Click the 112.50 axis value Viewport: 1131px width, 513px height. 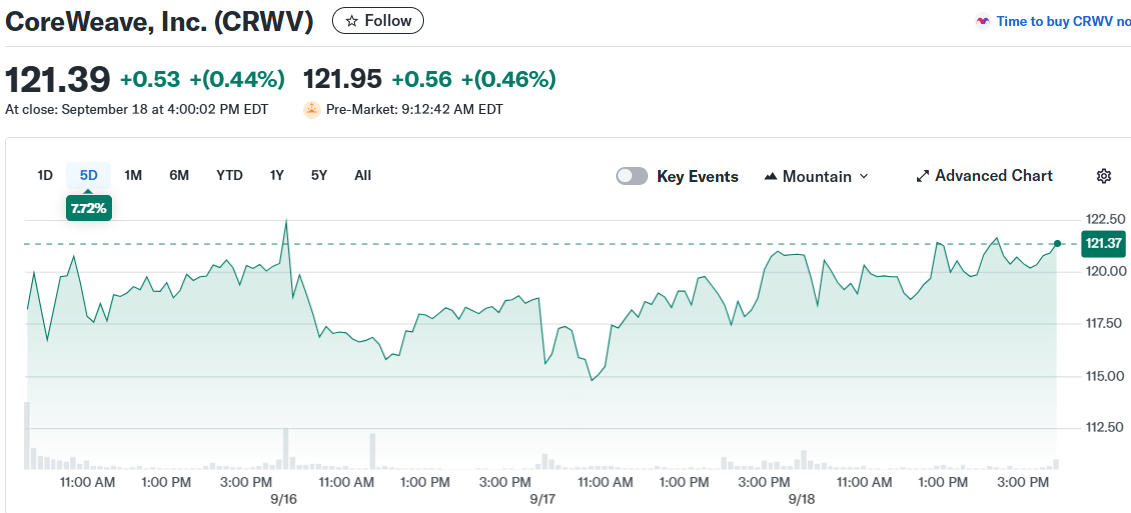[1104, 428]
